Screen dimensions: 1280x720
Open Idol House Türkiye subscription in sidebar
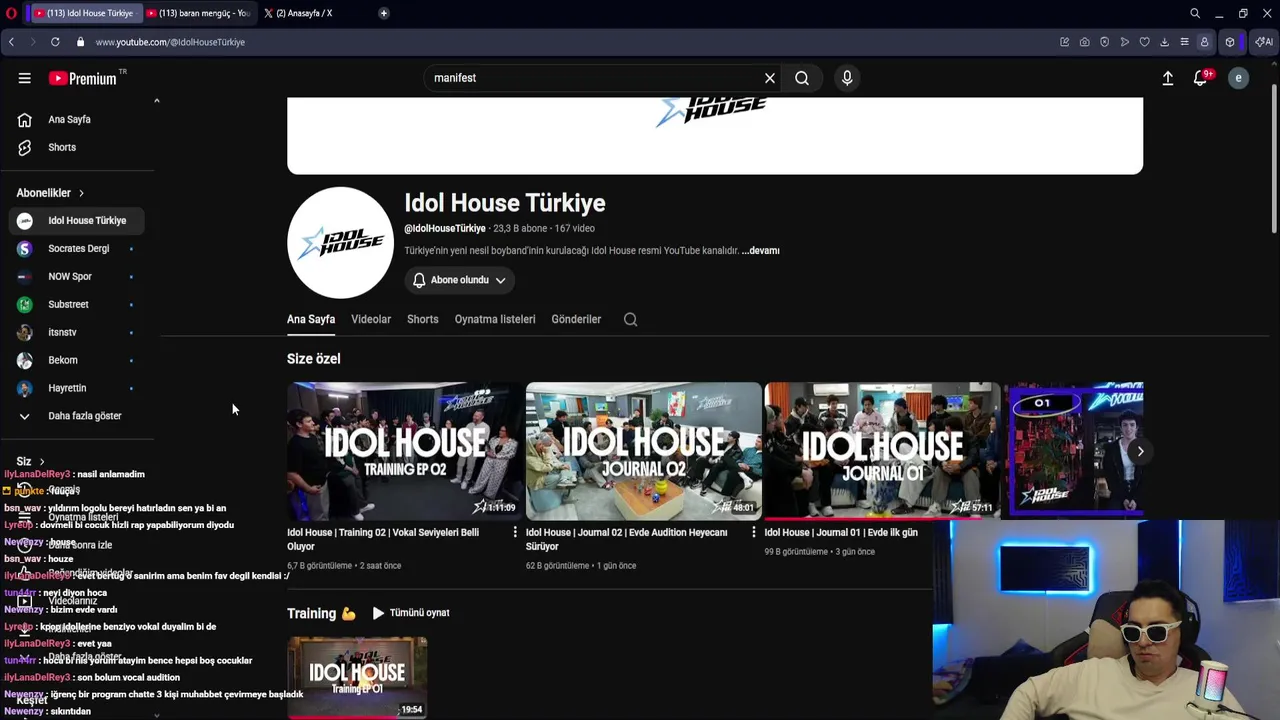pyautogui.click(x=76, y=221)
